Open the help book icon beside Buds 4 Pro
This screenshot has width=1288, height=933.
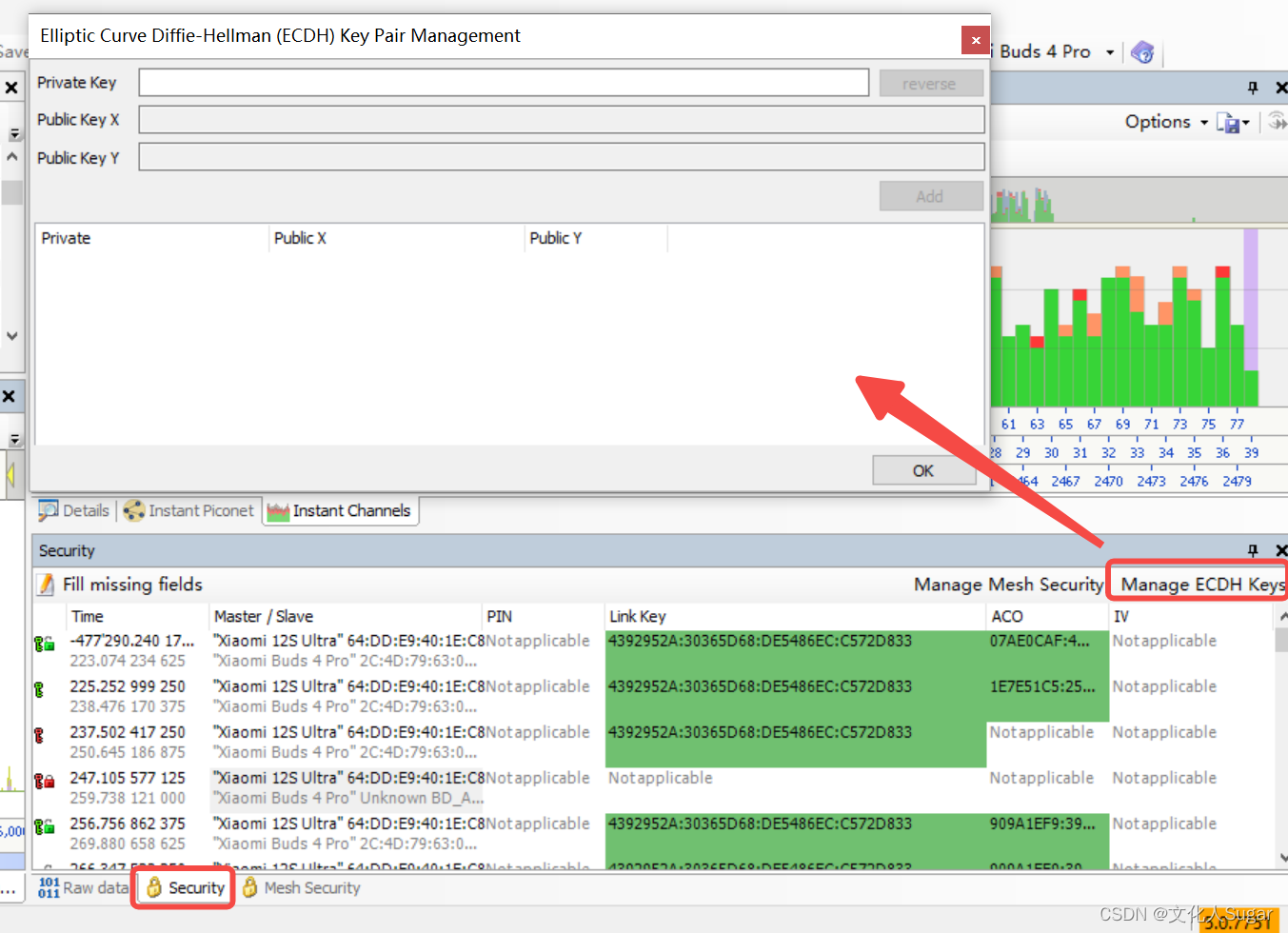tap(1142, 52)
